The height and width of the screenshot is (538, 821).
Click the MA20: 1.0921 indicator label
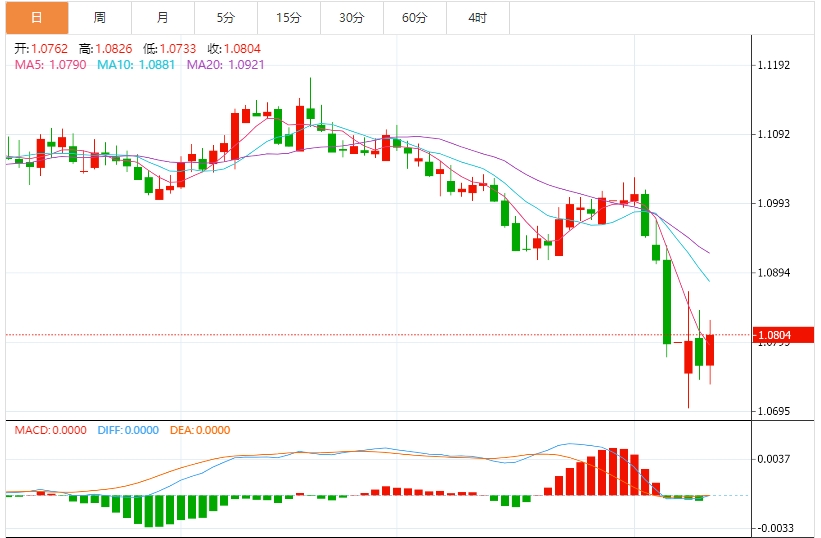pyautogui.click(x=226, y=65)
